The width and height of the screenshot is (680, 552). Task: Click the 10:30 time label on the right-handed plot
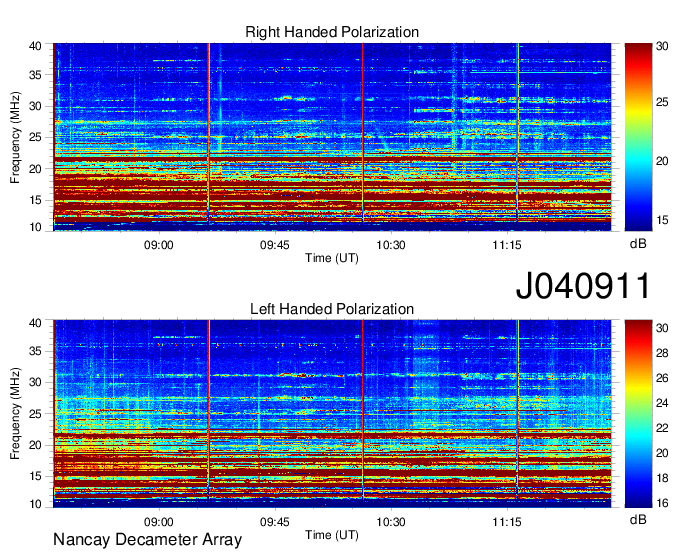391,245
